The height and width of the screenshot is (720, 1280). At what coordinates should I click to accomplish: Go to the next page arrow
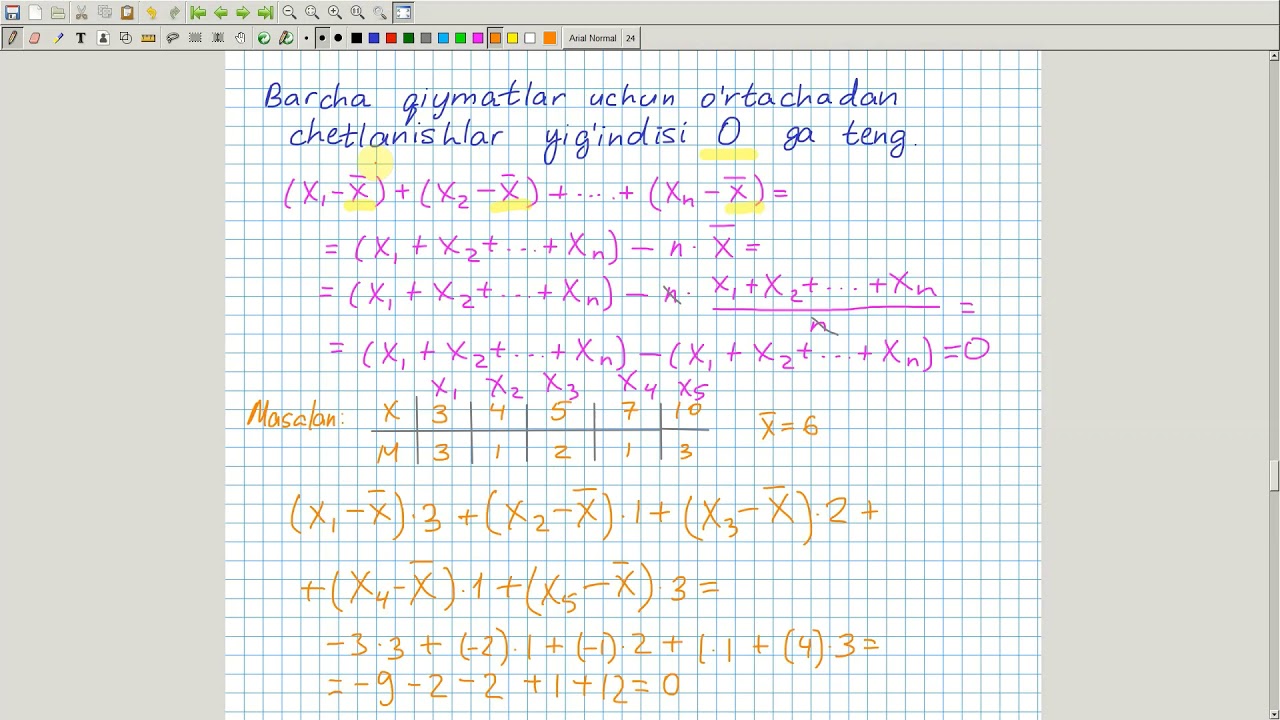[243, 13]
